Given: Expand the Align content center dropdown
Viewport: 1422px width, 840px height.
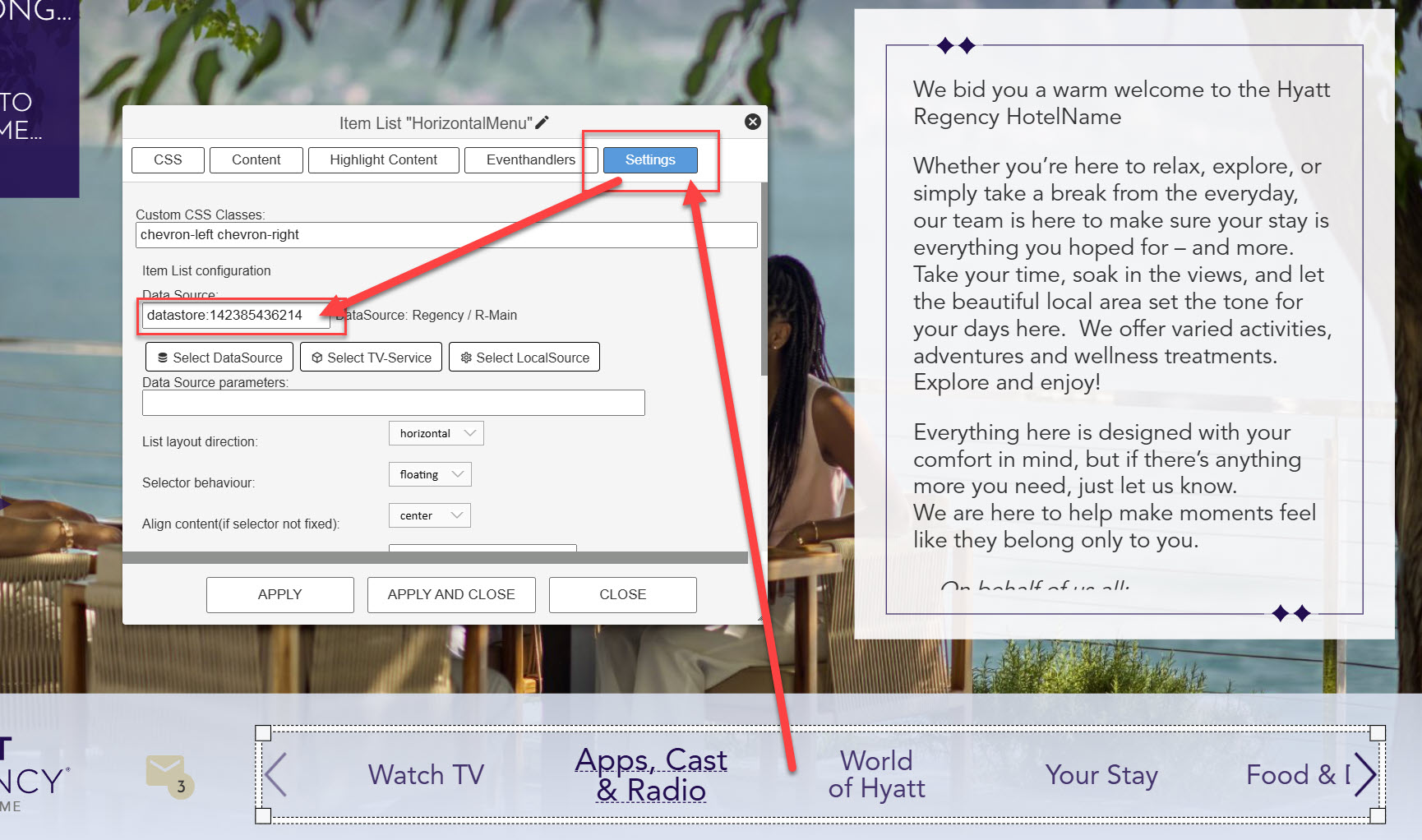Looking at the screenshot, I should 430,515.
